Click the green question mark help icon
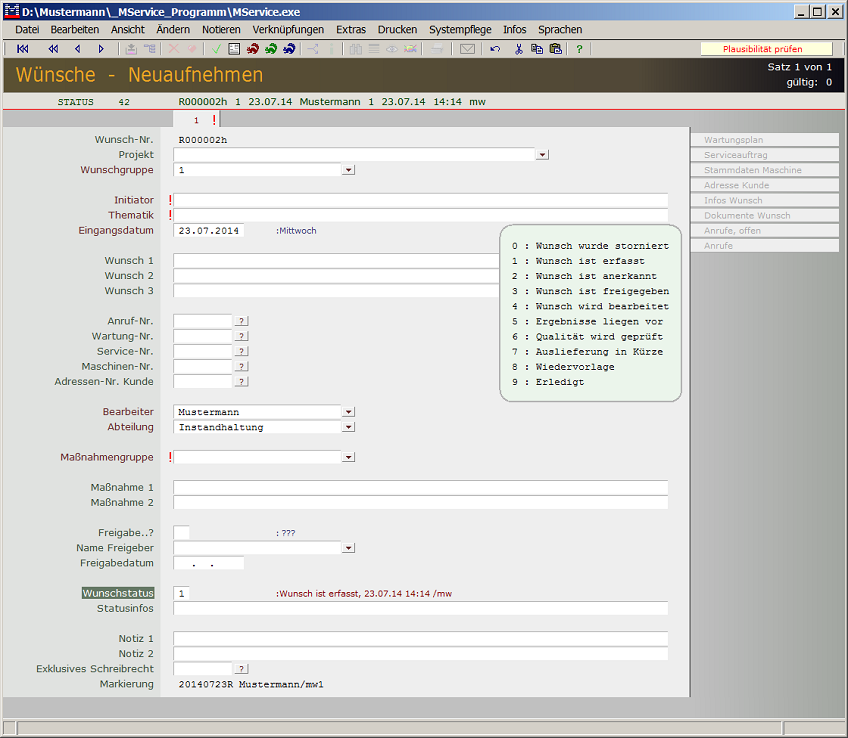This screenshot has height=738, width=848. pyautogui.click(x=578, y=49)
